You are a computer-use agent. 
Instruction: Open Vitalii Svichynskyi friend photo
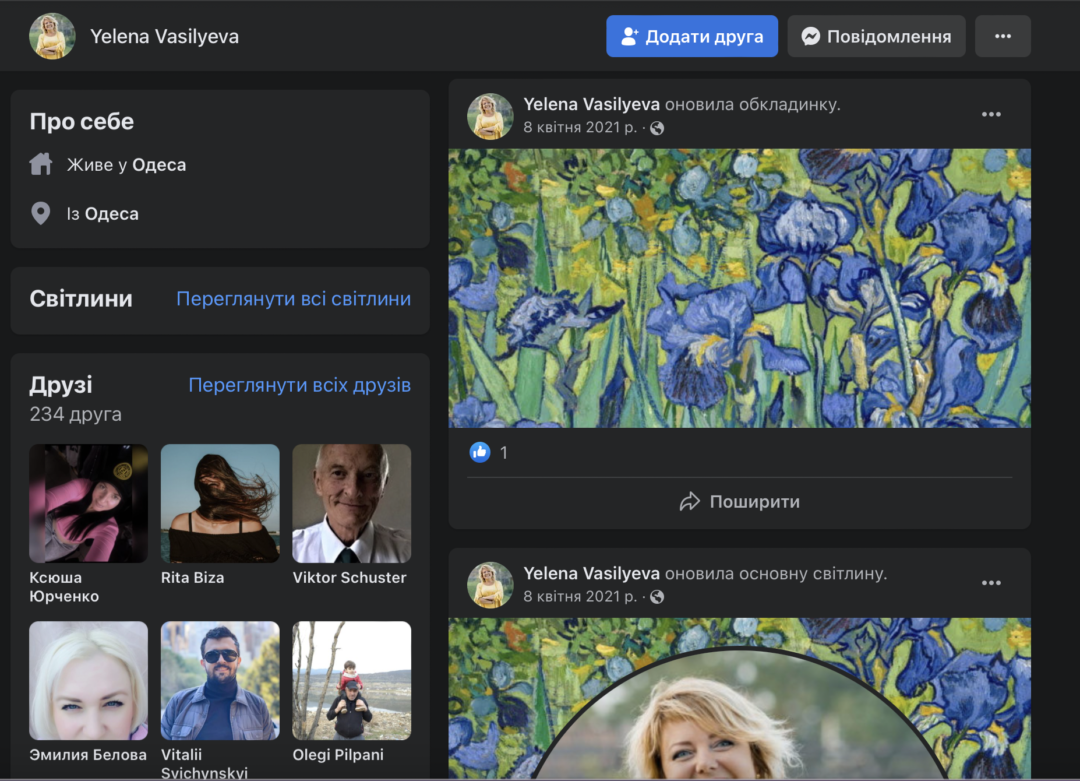pyautogui.click(x=220, y=680)
